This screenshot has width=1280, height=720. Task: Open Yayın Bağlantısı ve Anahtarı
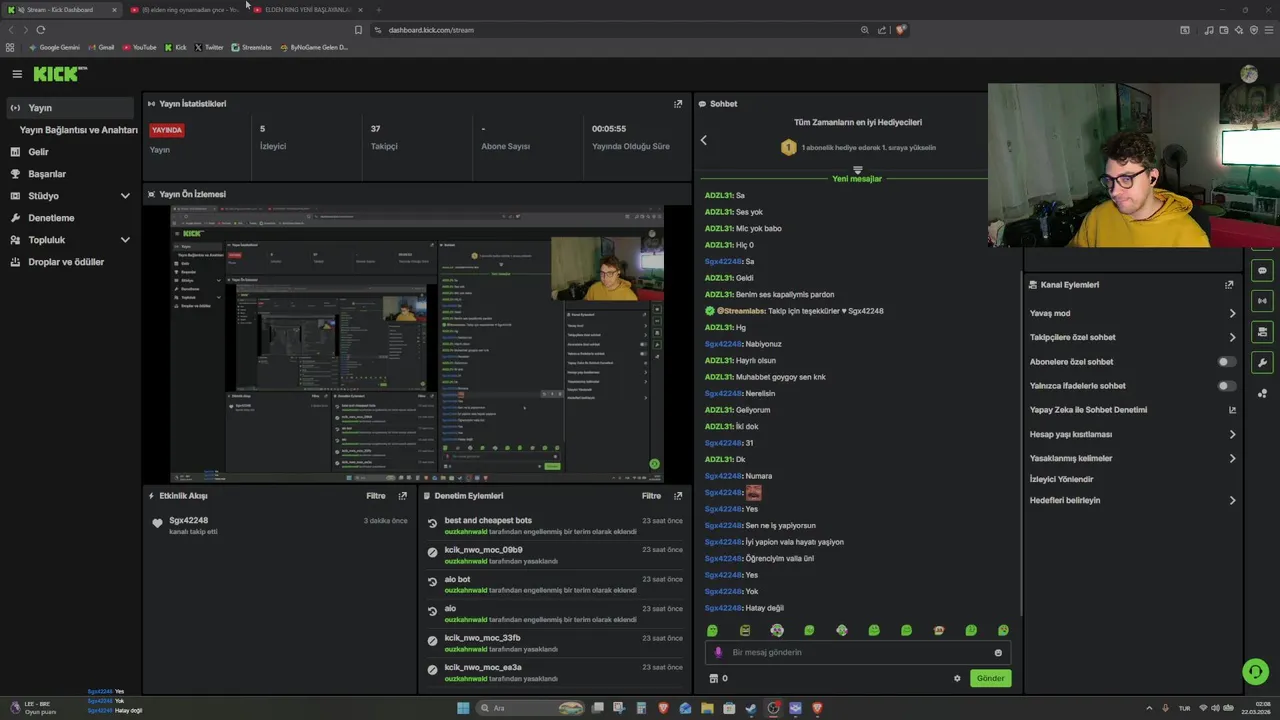78,130
